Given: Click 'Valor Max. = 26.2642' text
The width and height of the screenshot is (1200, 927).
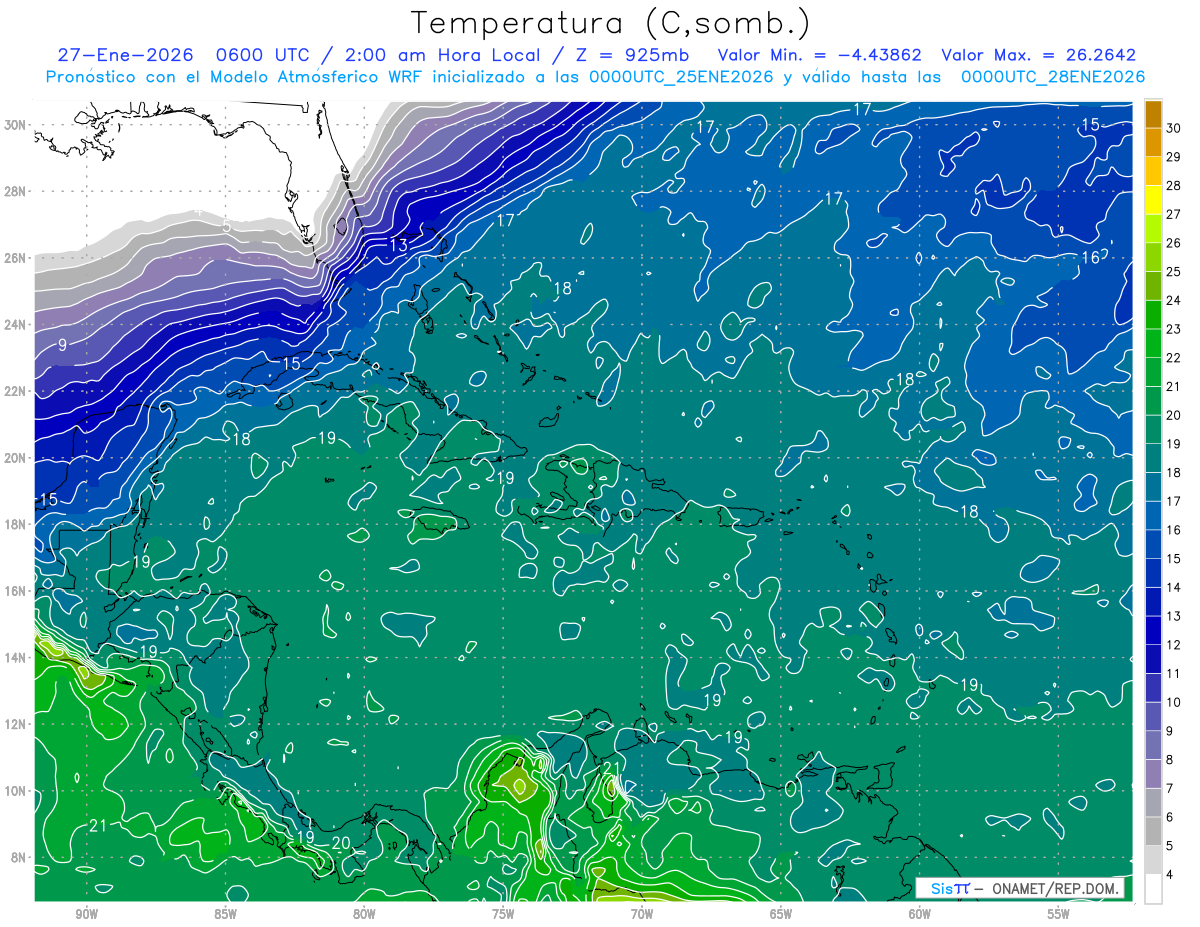Looking at the screenshot, I should 1040,56.
